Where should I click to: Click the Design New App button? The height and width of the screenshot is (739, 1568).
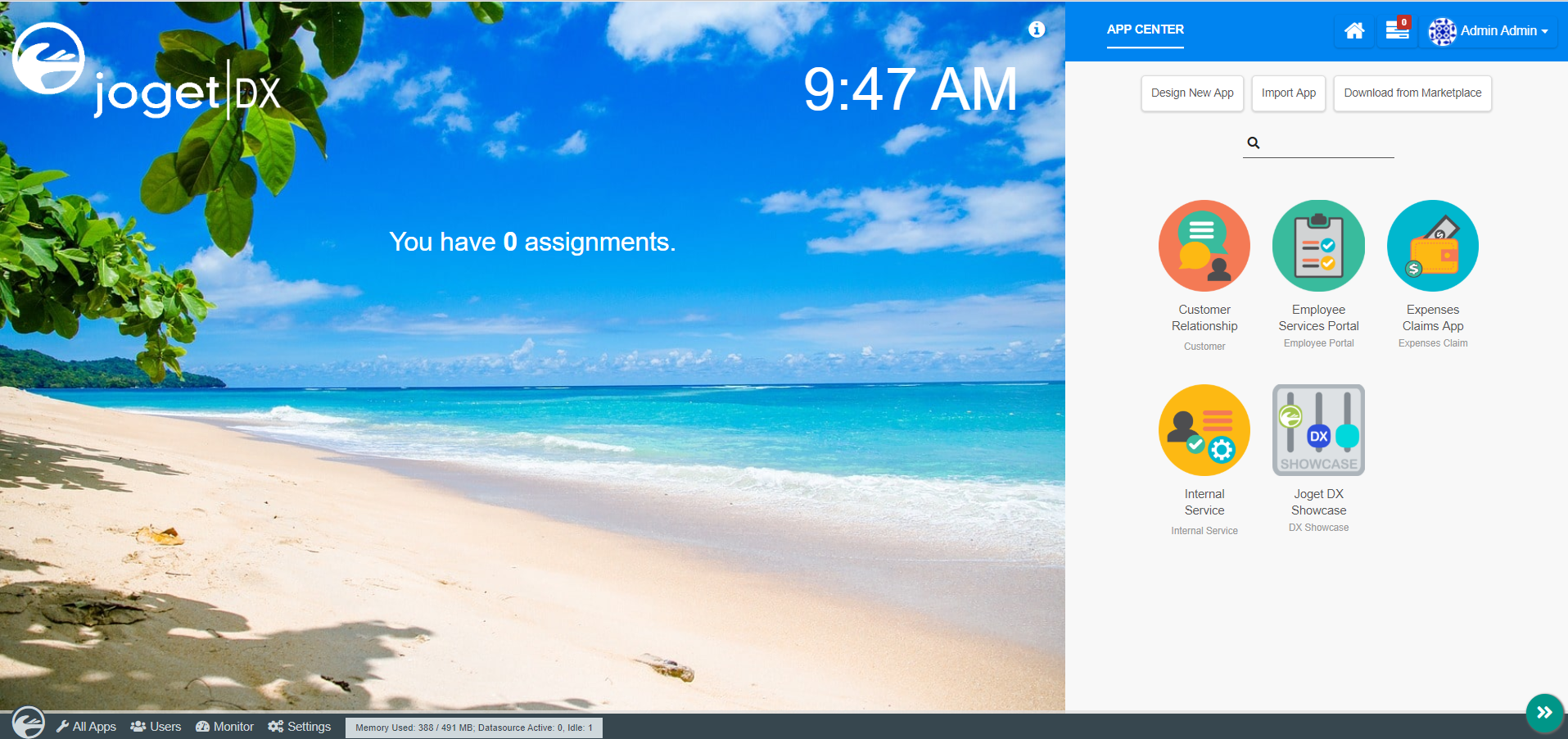tap(1192, 93)
